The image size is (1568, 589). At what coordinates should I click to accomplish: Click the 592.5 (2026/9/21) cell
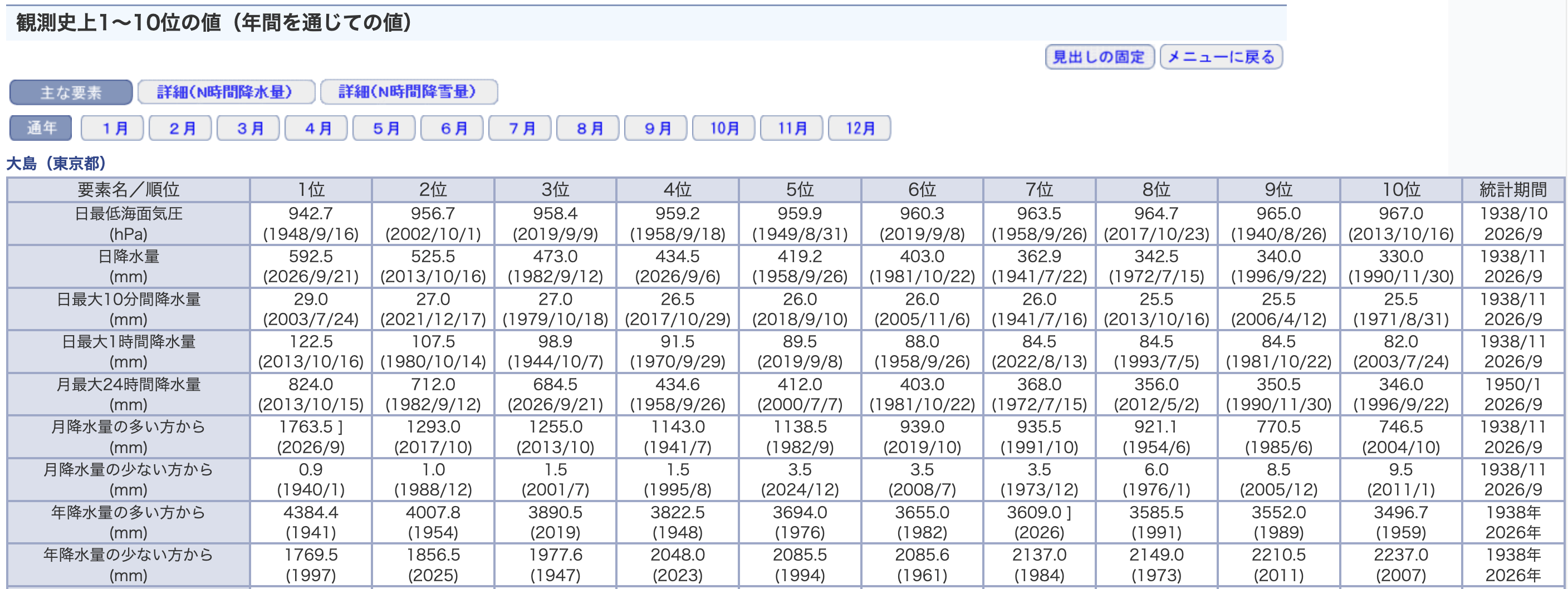311,267
